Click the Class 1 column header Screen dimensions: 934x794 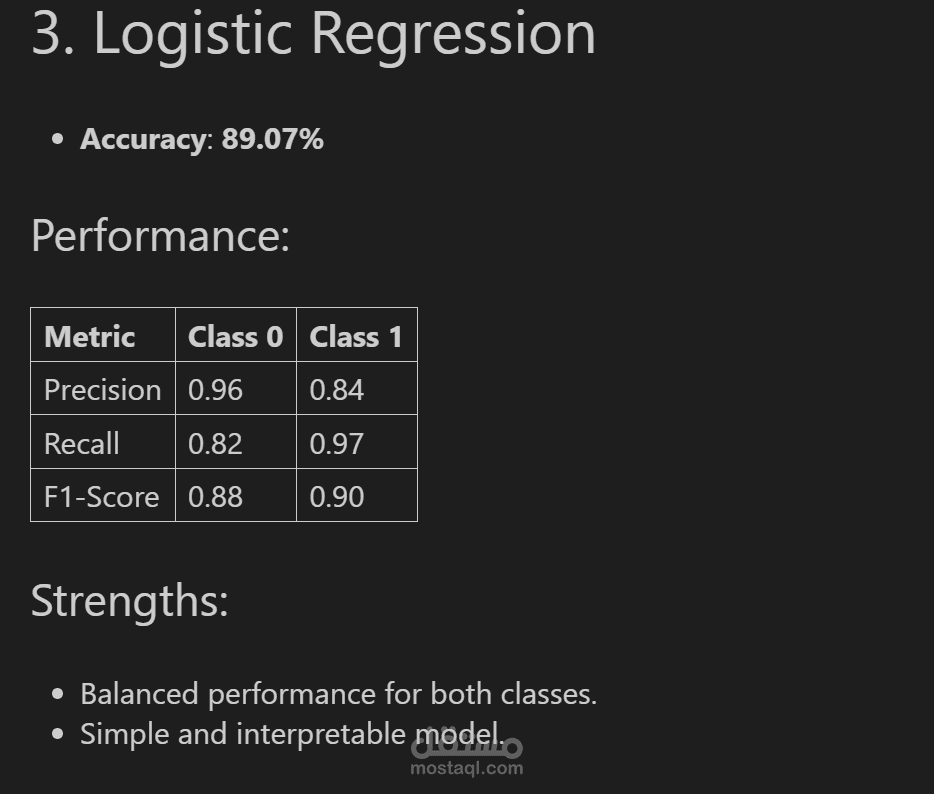click(x=356, y=337)
